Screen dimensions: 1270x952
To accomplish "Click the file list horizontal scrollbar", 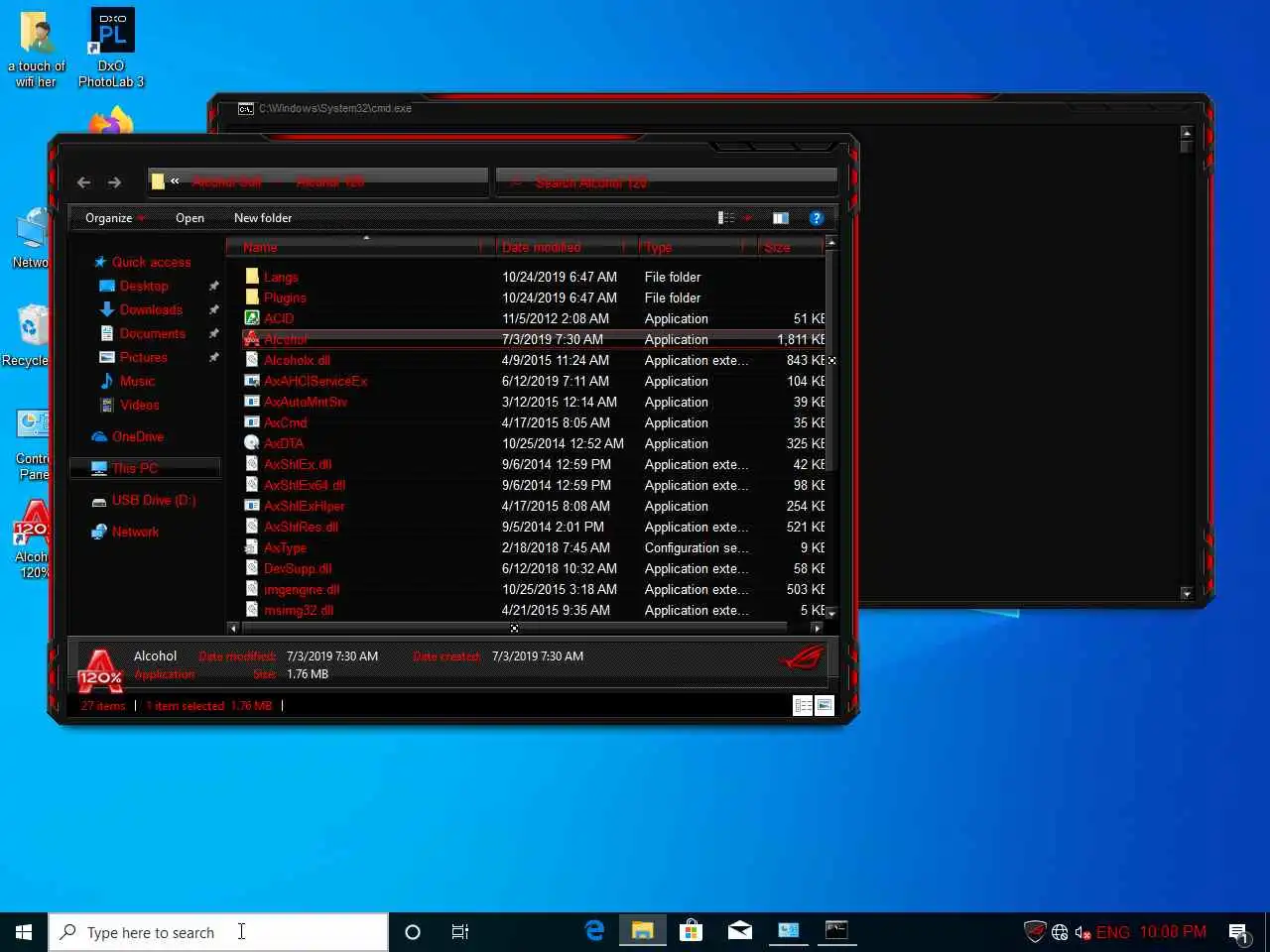I will click(516, 628).
